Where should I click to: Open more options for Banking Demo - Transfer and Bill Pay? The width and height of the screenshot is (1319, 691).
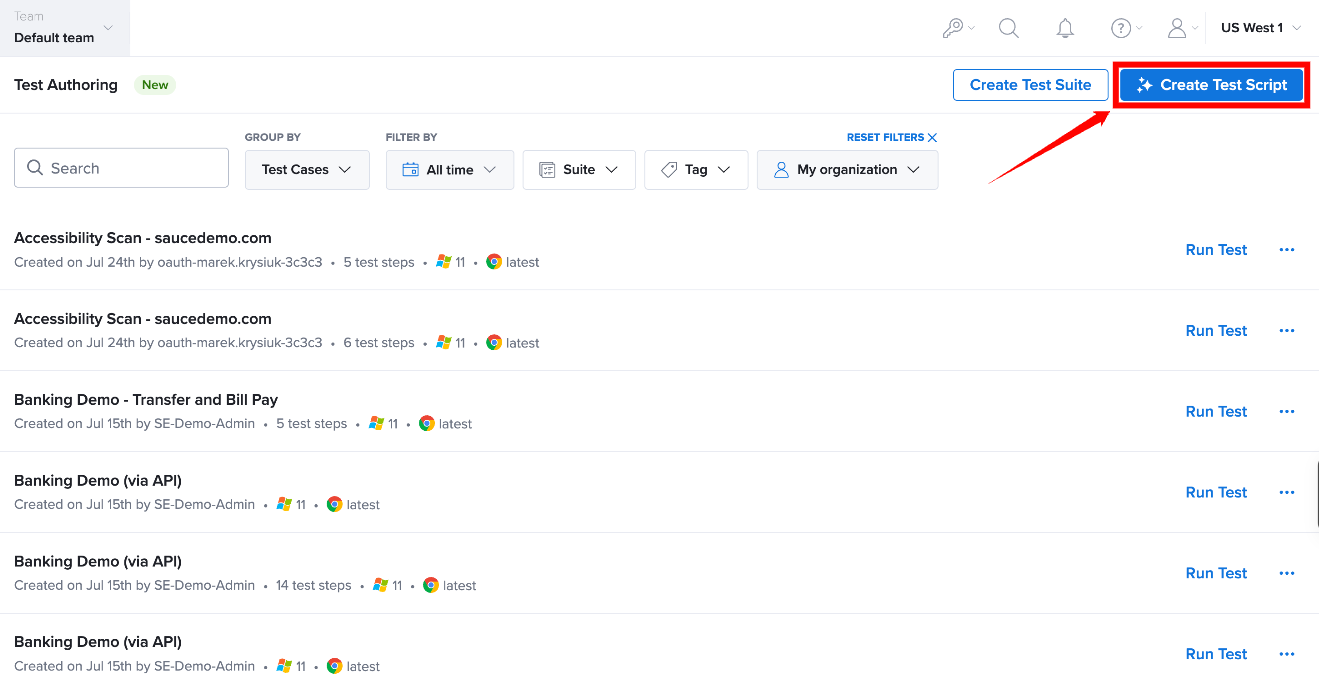[x=1287, y=412]
